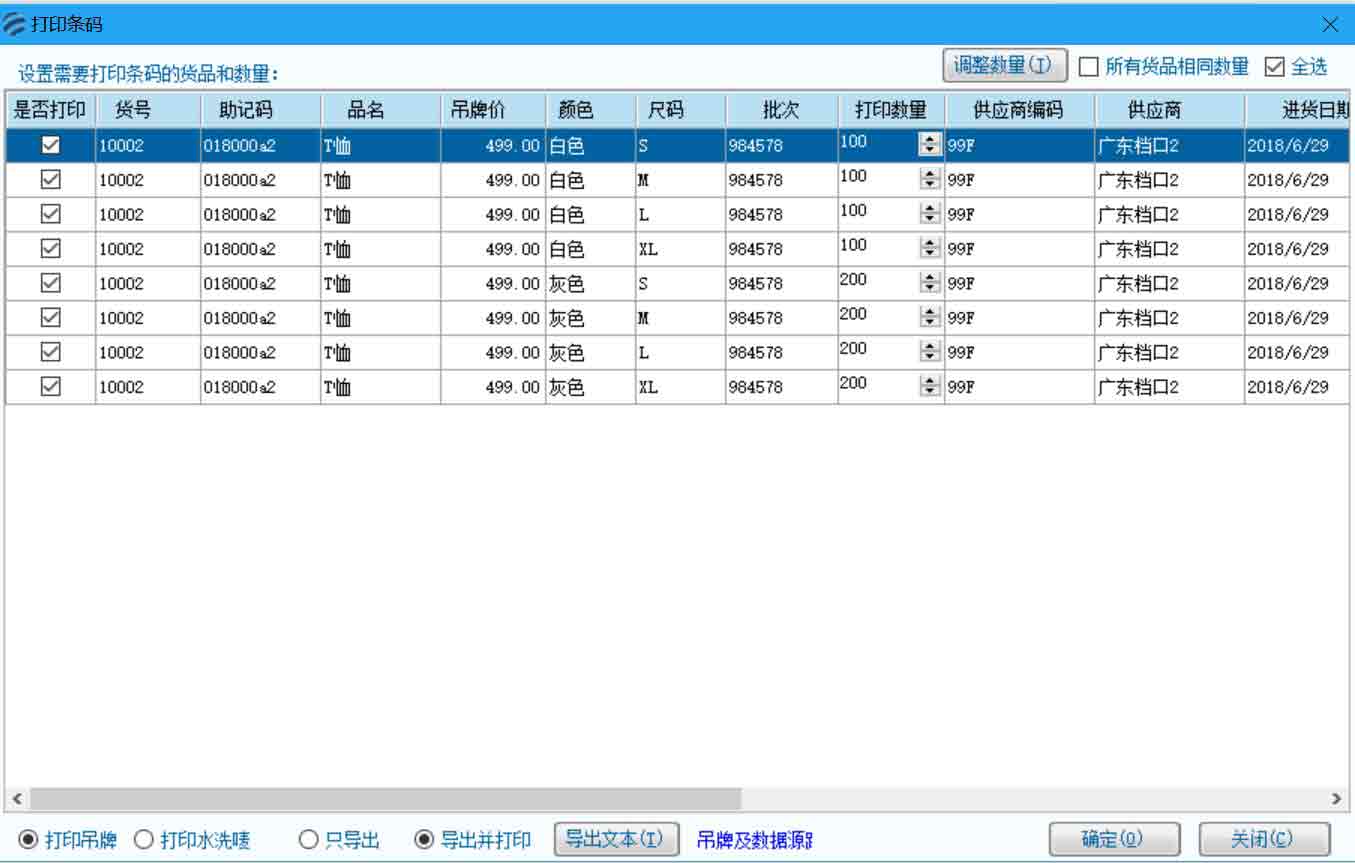Click quantity spinner for 白色 XL row
Image resolution: width=1355 pixels, height=863 pixels.
[930, 249]
